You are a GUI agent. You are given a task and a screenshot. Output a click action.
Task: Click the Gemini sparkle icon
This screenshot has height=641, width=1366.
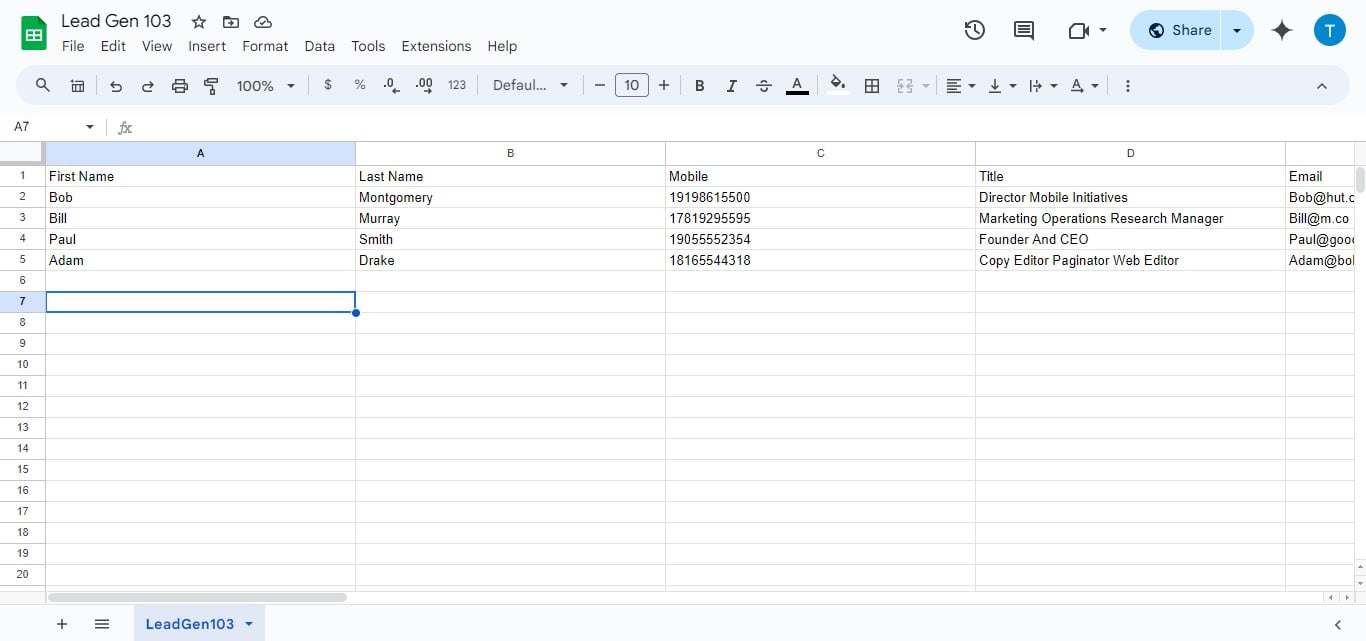pyautogui.click(x=1282, y=30)
